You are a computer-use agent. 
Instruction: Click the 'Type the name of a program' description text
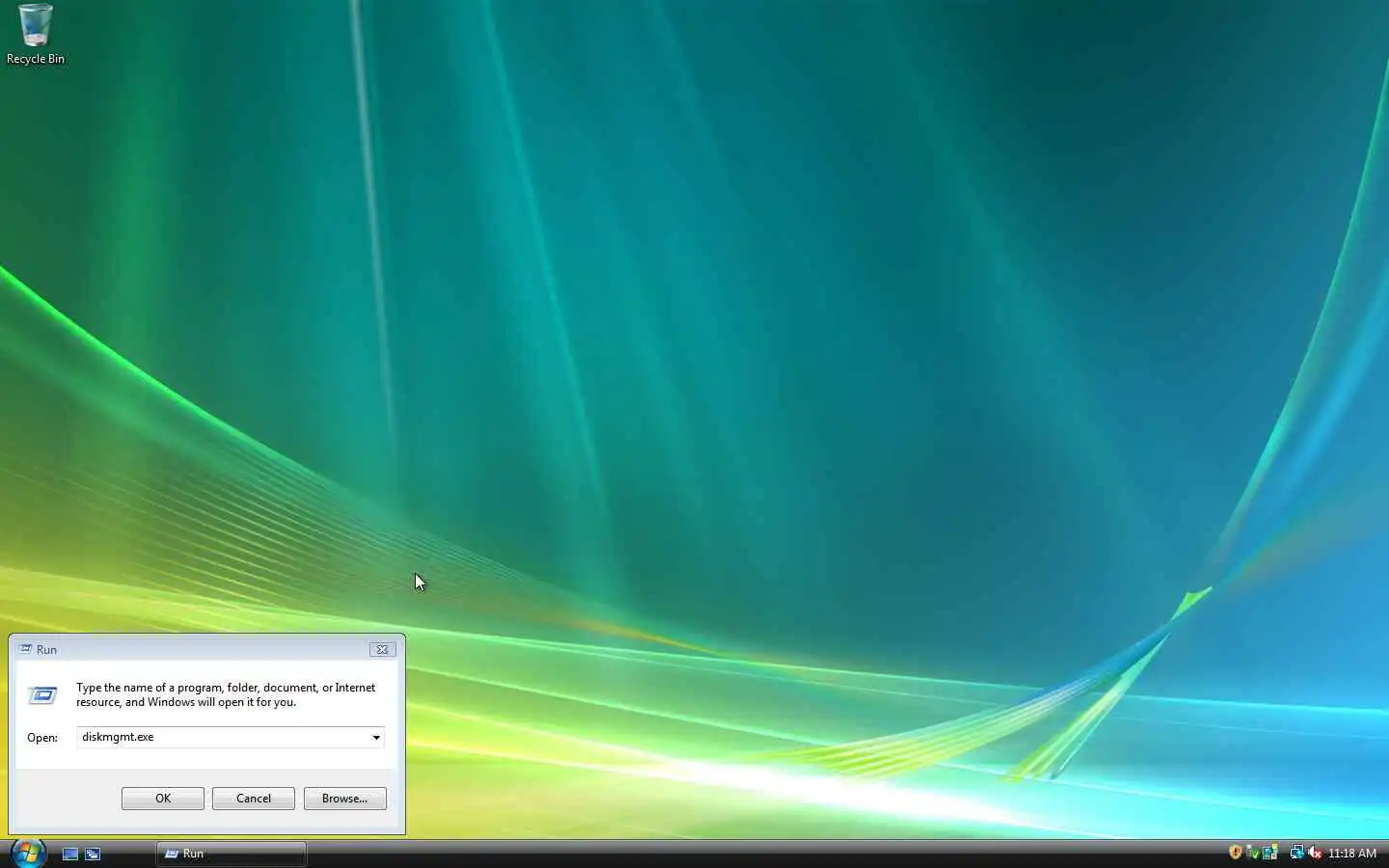[226, 694]
